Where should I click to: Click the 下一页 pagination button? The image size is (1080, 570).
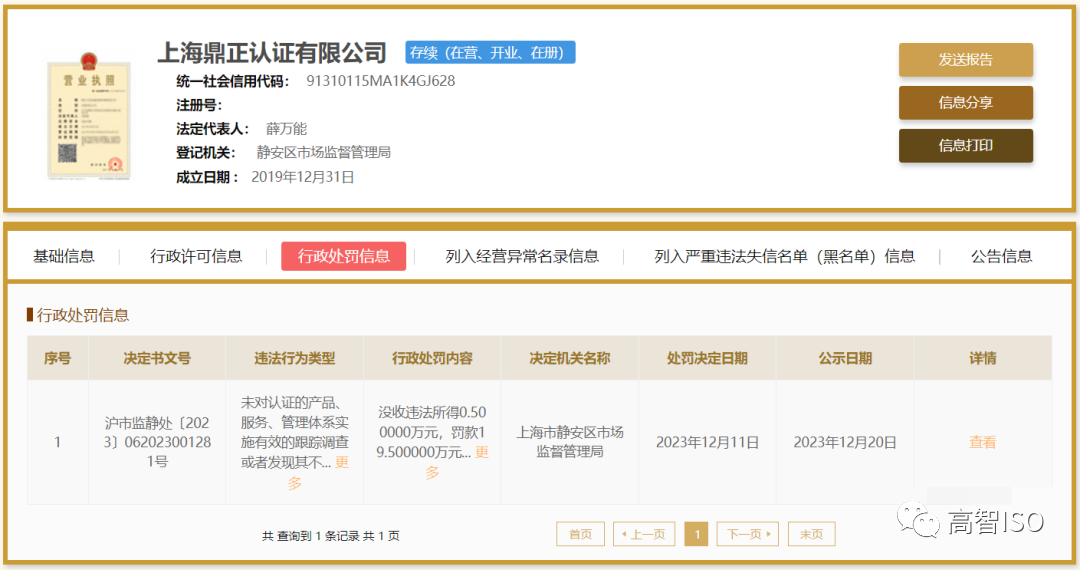[747, 534]
